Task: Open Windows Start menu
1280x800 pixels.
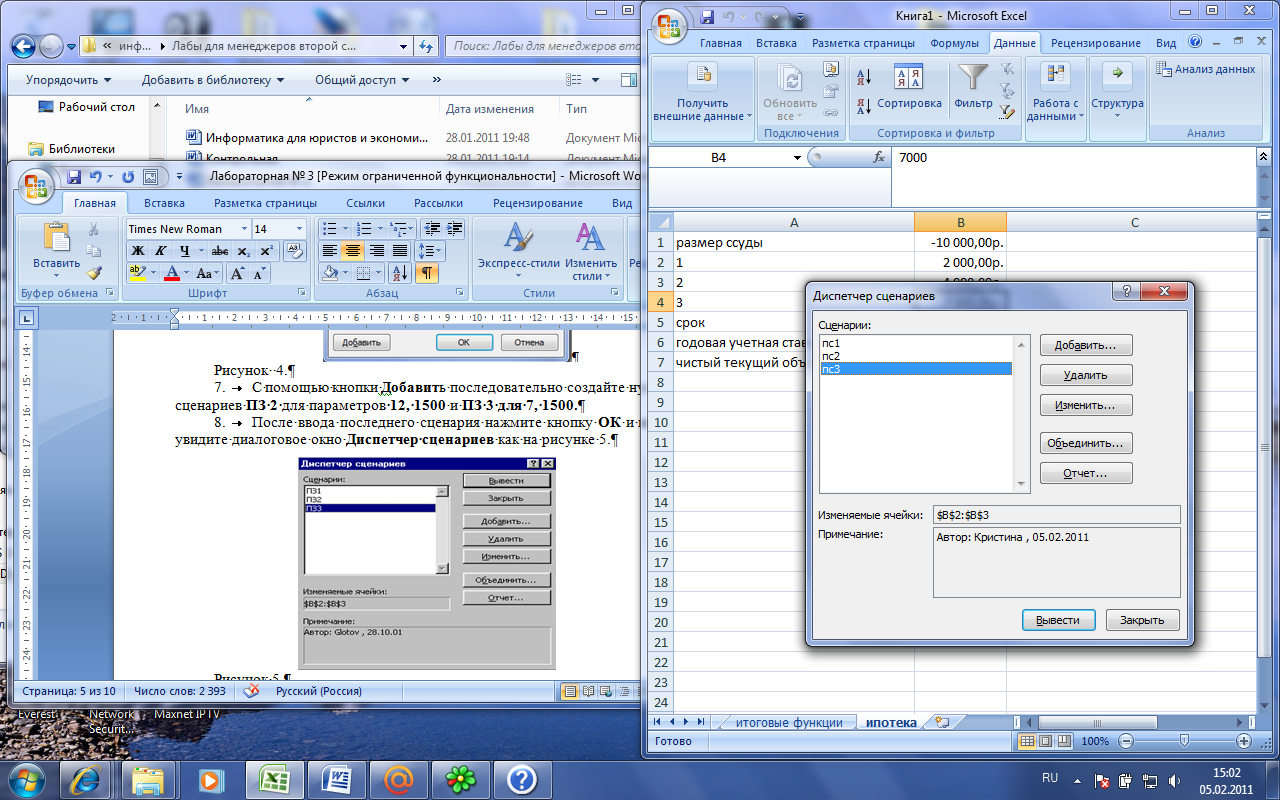Action: coord(25,778)
